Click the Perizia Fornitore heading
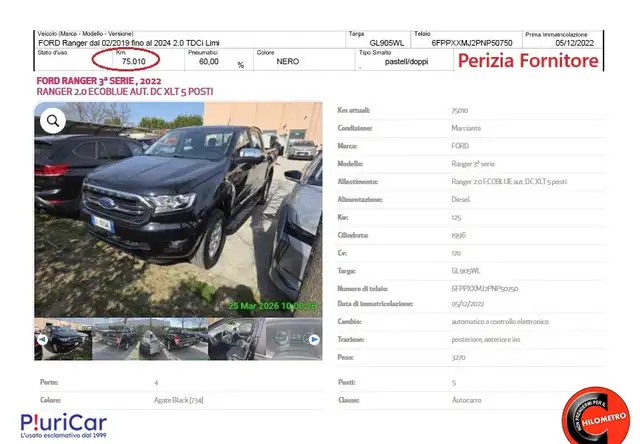 point(528,60)
